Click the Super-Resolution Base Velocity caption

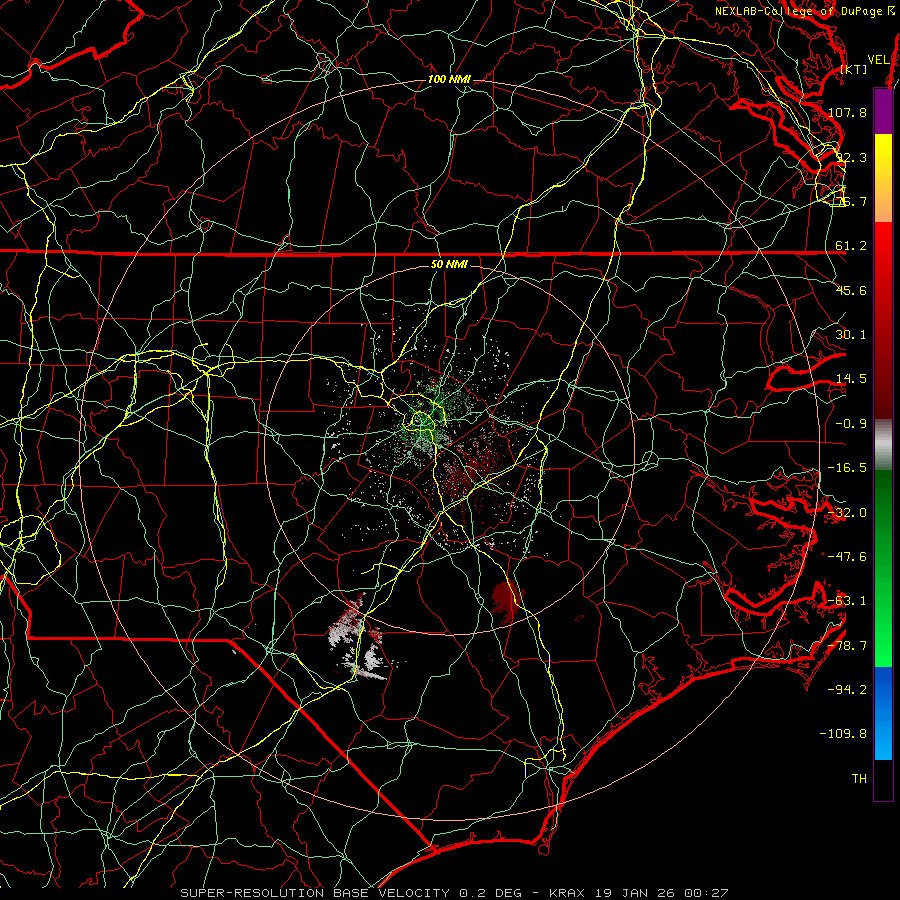point(455,893)
